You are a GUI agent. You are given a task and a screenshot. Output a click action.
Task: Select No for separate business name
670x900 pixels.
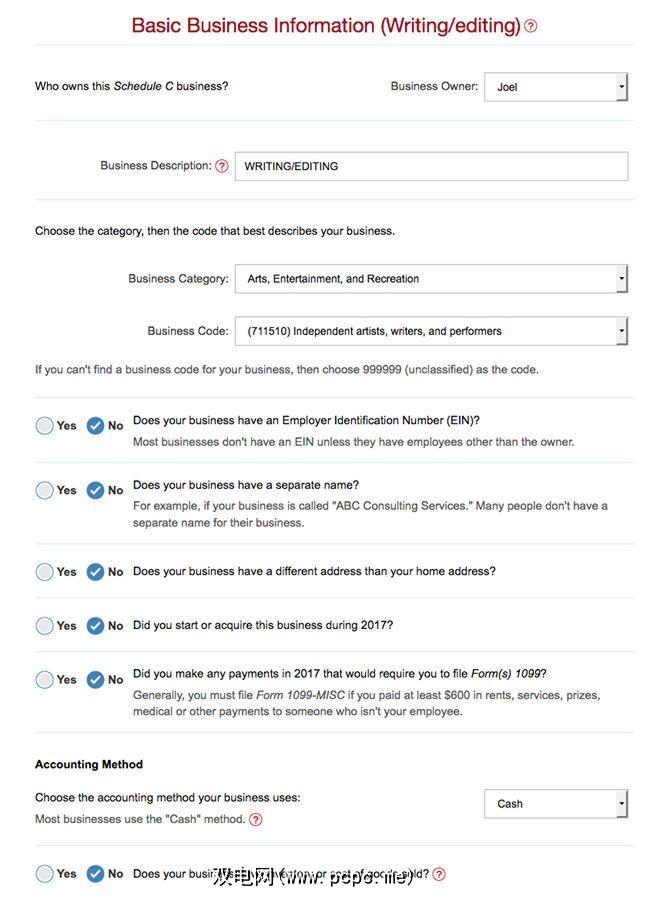click(96, 490)
